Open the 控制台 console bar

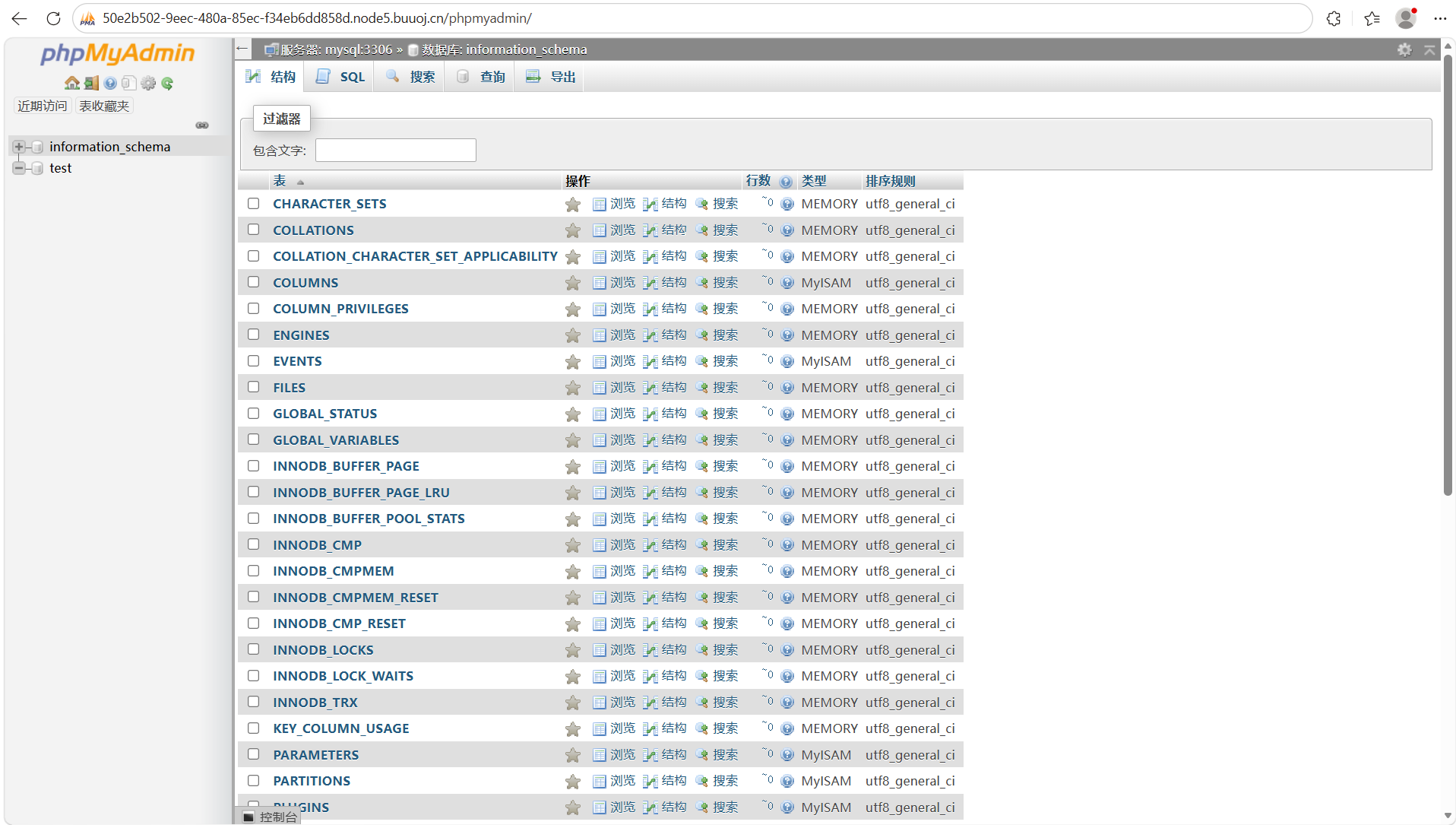[x=271, y=817]
